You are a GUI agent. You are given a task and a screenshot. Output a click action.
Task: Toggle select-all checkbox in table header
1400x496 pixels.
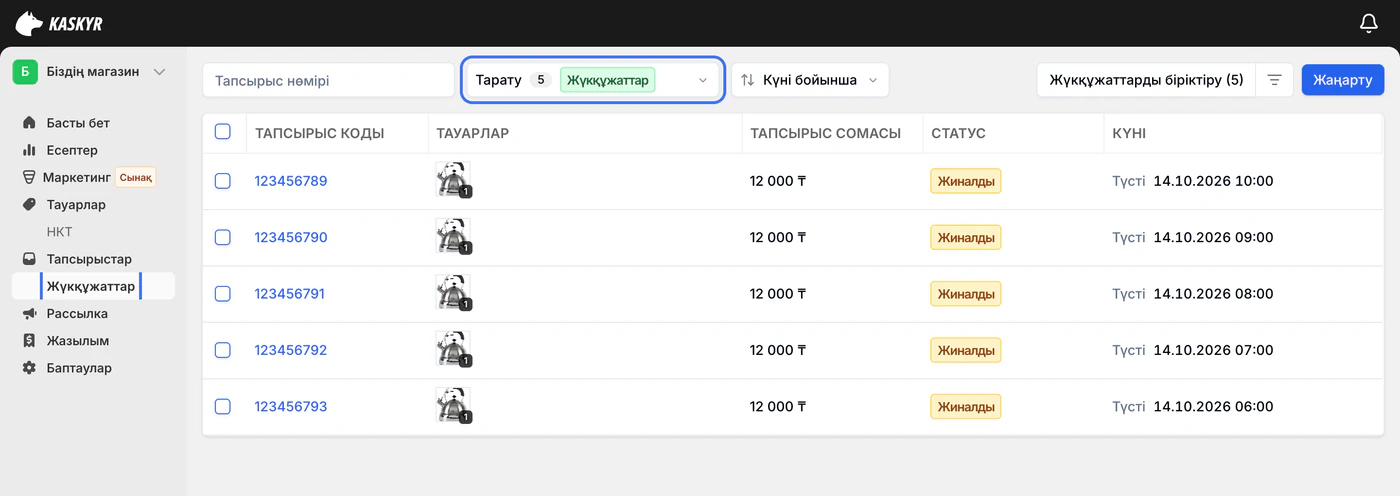(223, 132)
